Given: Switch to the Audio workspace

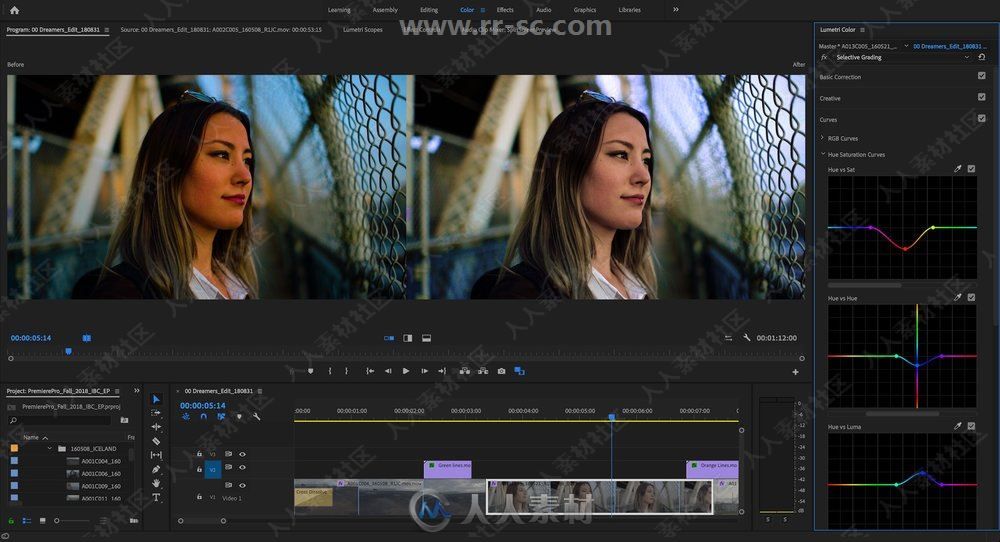Looking at the screenshot, I should (543, 10).
